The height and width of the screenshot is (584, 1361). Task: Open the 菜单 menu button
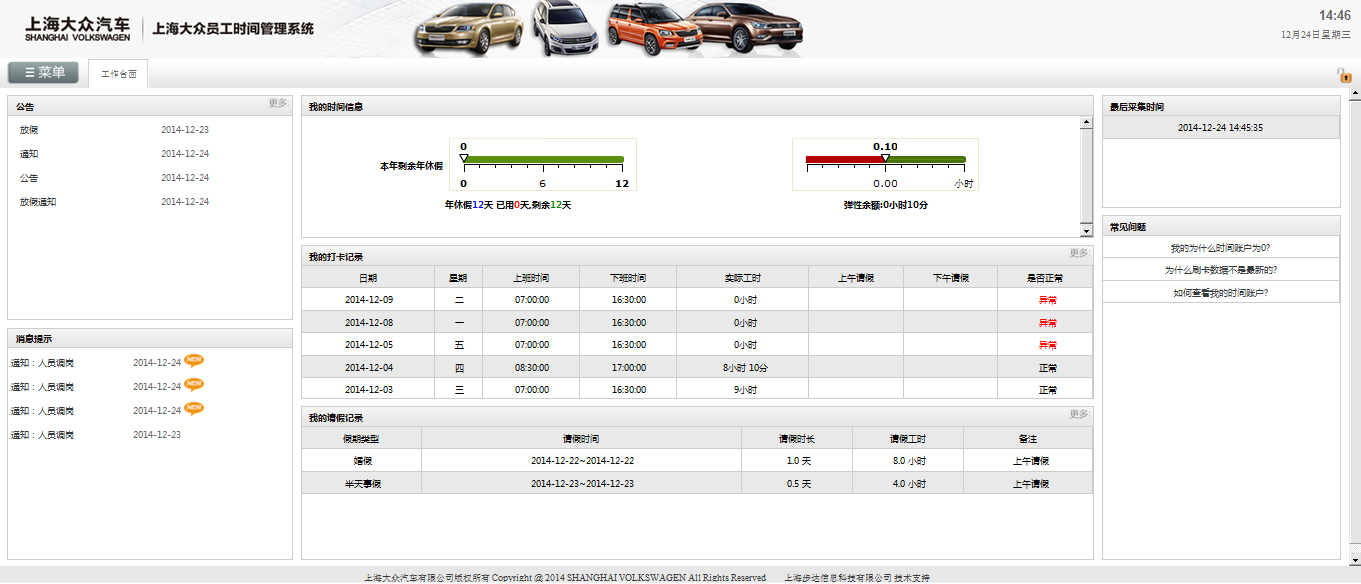[x=43, y=73]
